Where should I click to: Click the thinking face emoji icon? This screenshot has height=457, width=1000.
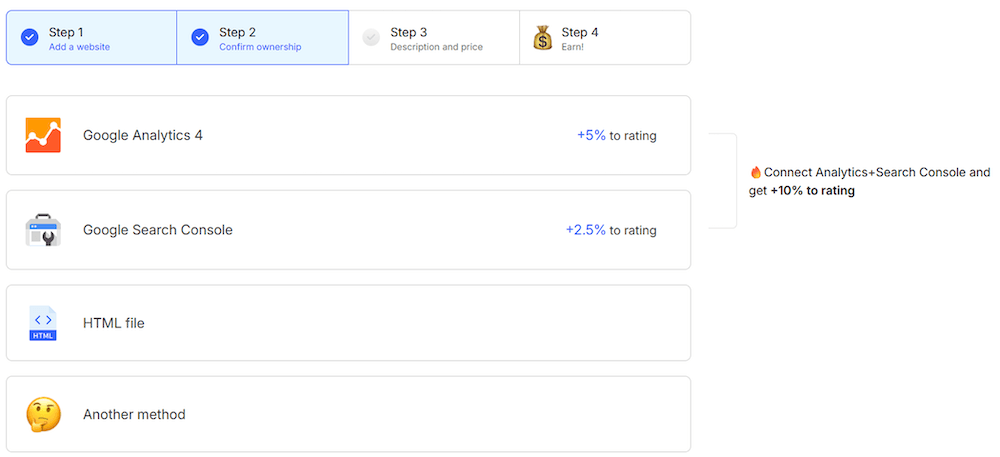pos(43,415)
